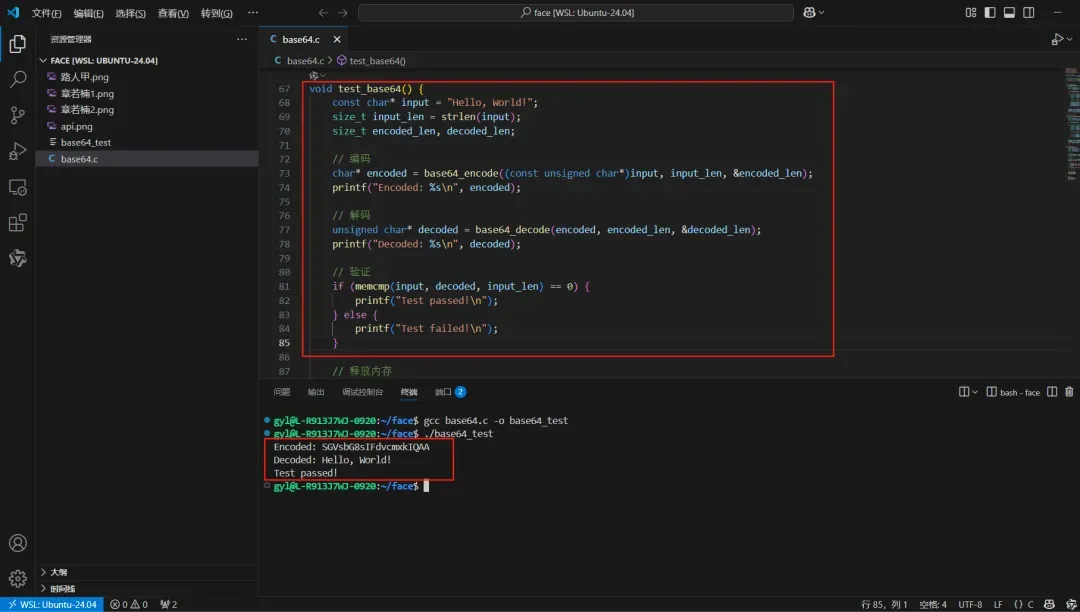1080x612 pixels.
Task: Open the Extensions view
Action: click(17, 223)
